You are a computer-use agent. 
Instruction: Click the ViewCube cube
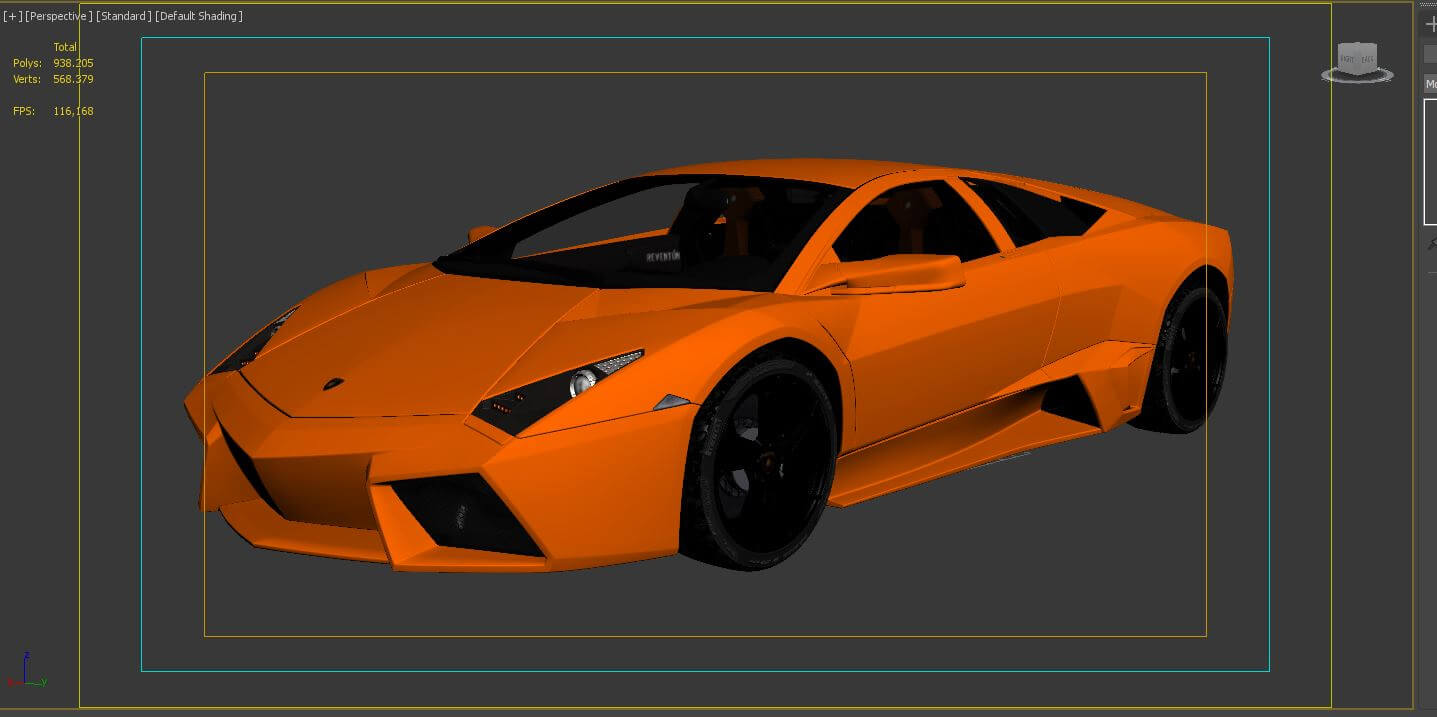(1357, 58)
